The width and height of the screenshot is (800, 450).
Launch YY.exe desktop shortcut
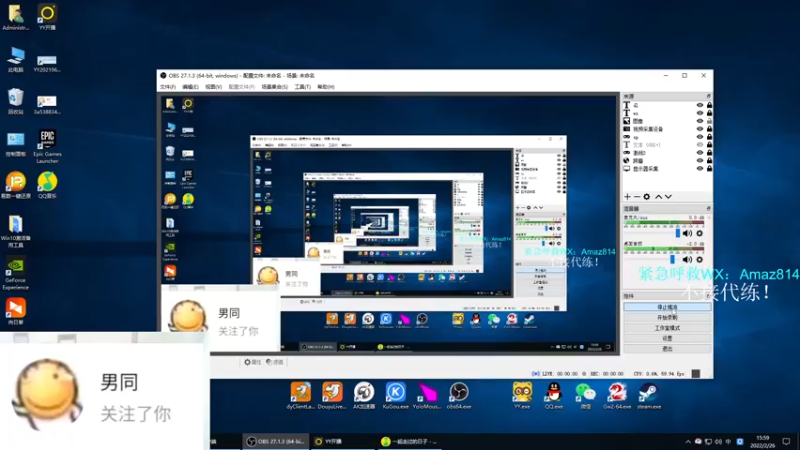[521, 396]
